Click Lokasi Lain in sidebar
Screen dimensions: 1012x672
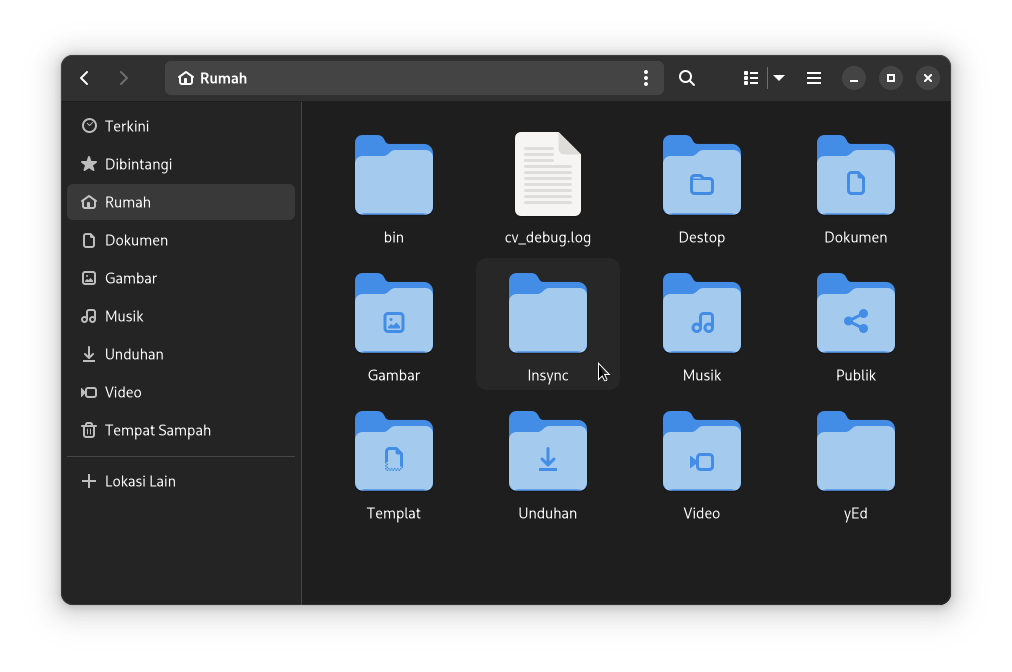[140, 481]
